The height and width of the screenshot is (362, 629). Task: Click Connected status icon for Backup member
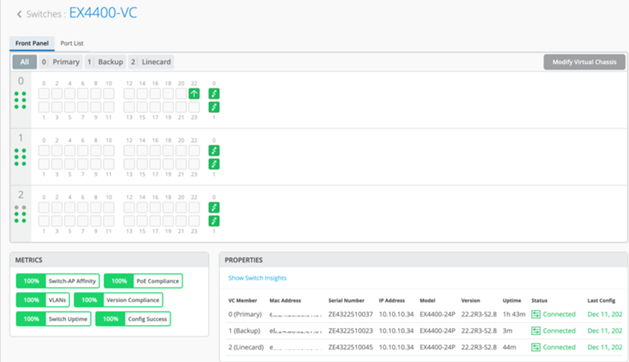click(x=536, y=331)
